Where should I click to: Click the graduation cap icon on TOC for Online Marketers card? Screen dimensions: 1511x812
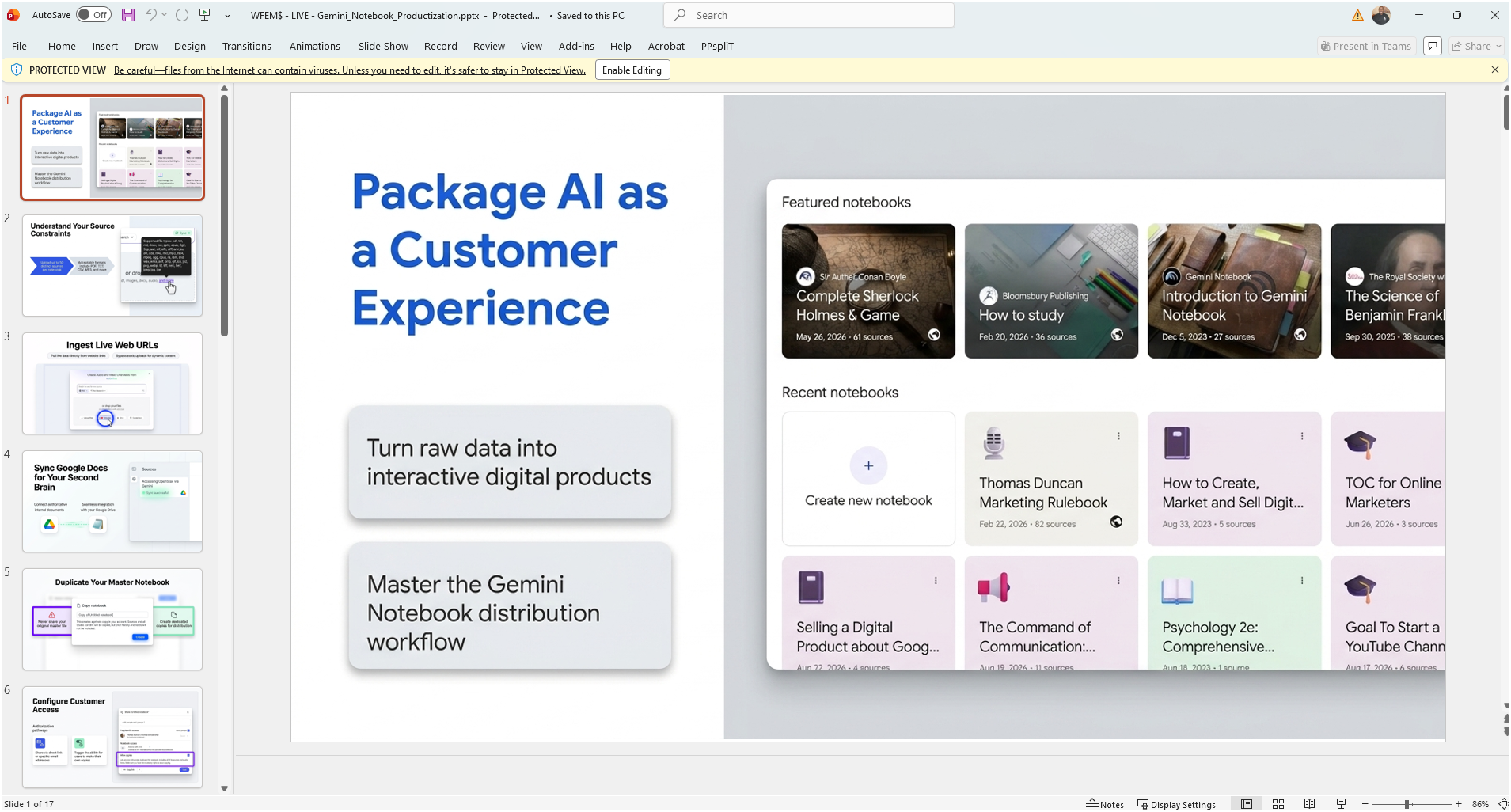1361,443
